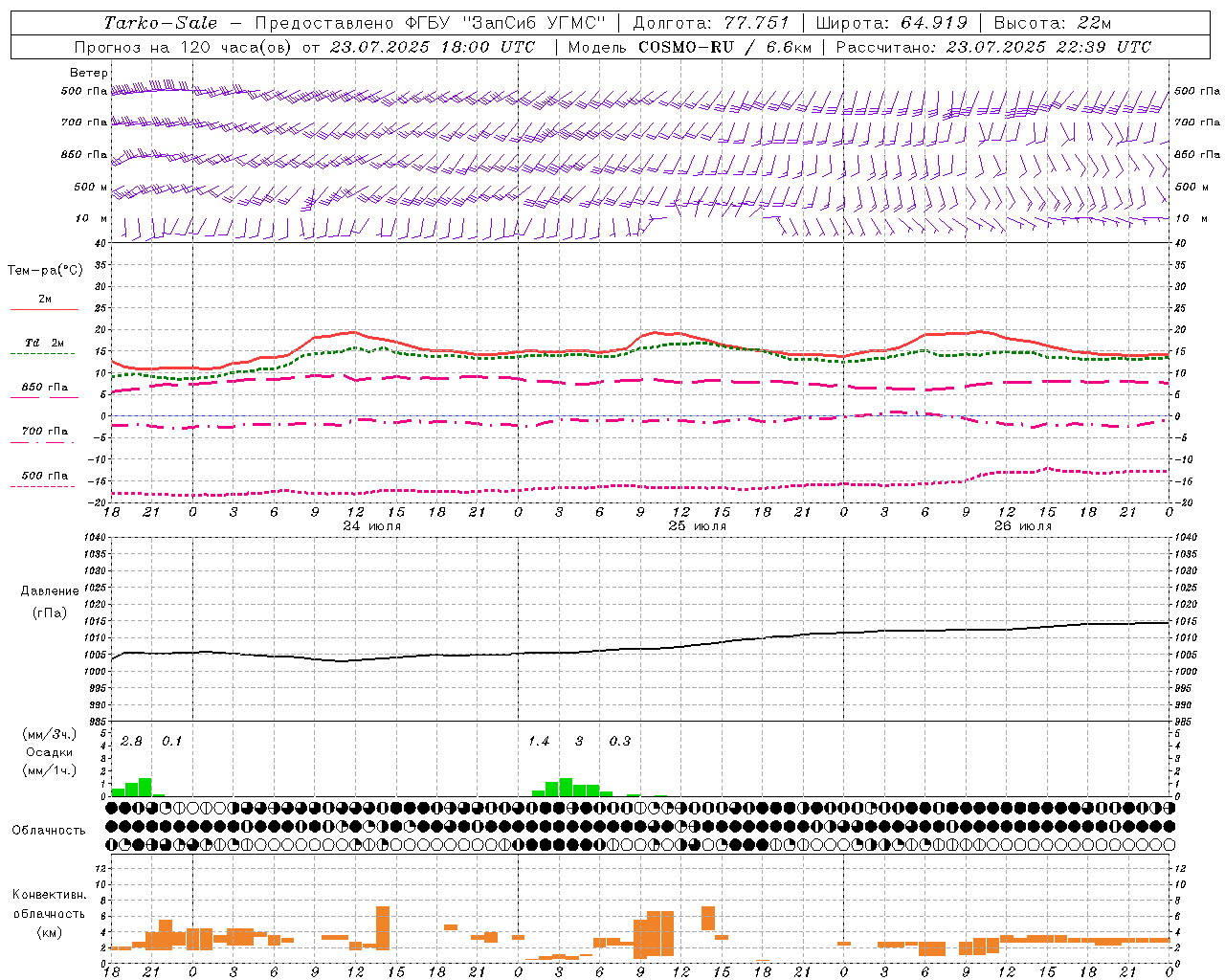Image resolution: width=1225 pixels, height=980 pixels.
Task: Select the red '2м' temperature legend entry
Action: pyautogui.click(x=45, y=299)
